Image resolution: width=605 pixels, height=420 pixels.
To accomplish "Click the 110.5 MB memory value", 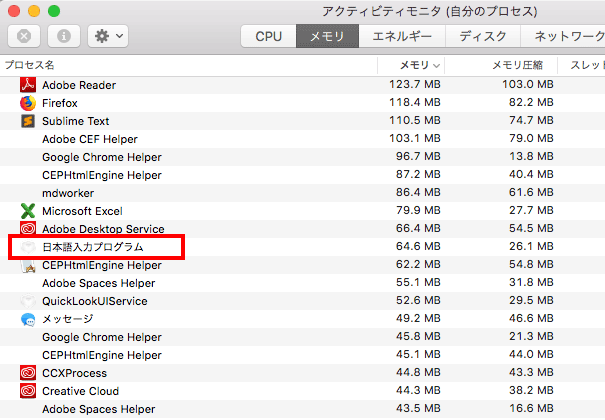I will 415,120.
